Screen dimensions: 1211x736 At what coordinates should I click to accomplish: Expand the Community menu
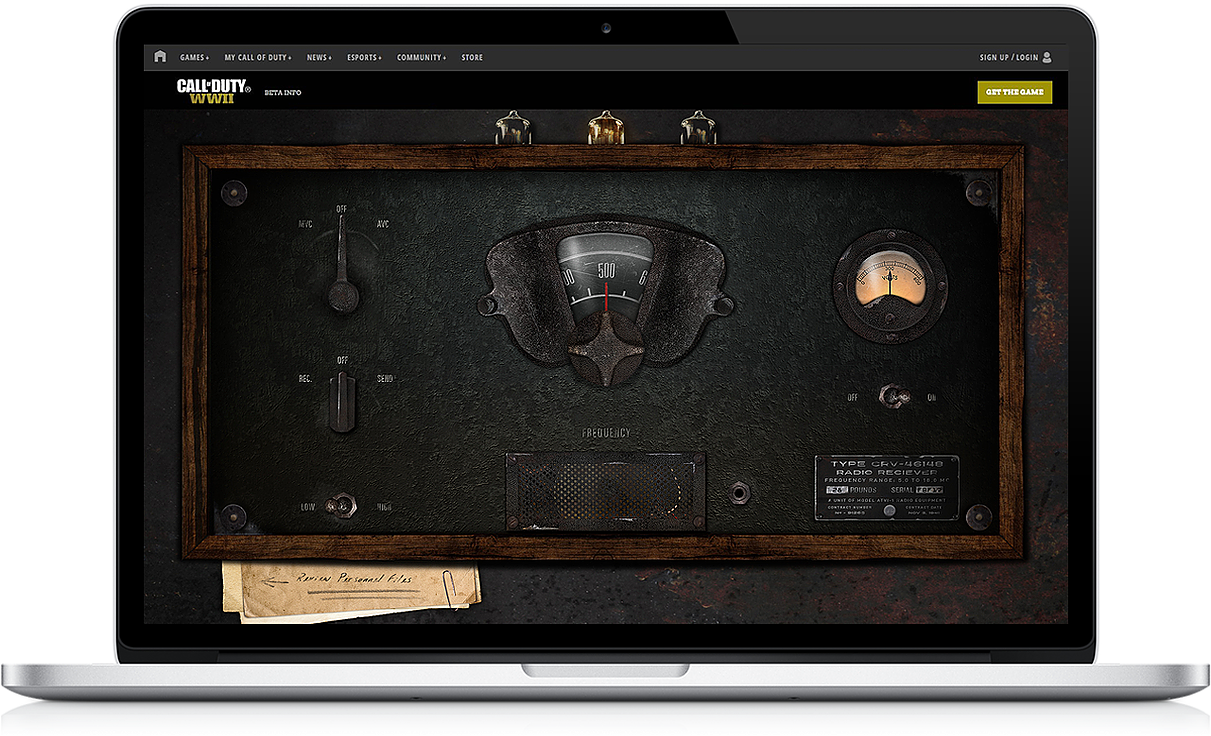click(x=421, y=58)
